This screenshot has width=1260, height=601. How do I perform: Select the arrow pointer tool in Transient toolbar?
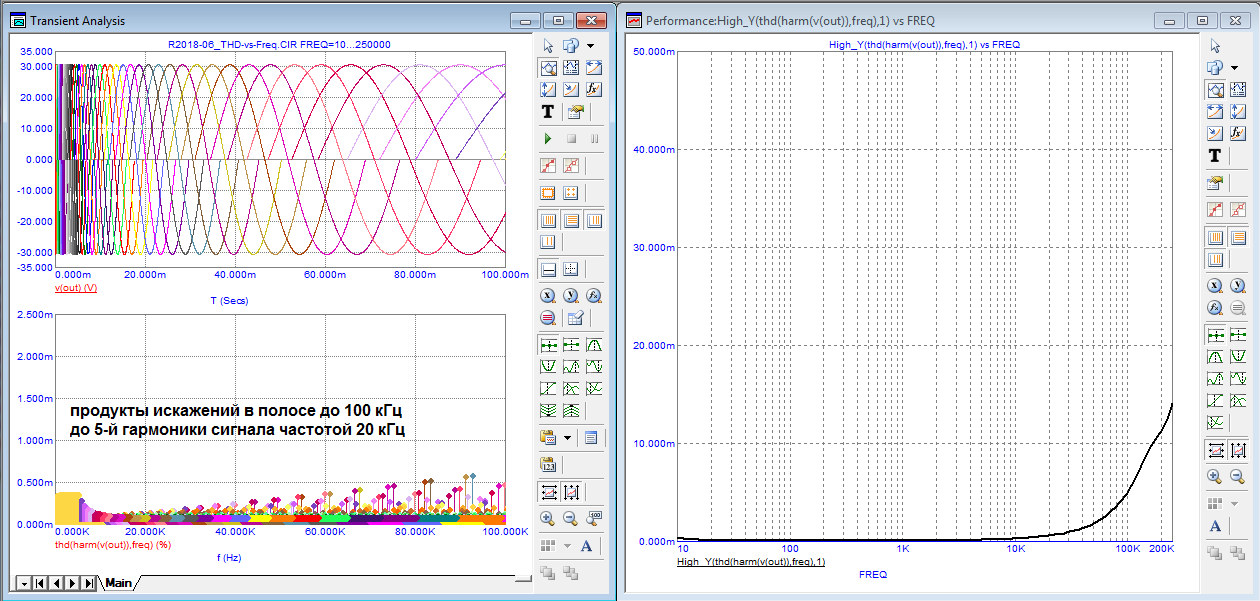[548, 45]
